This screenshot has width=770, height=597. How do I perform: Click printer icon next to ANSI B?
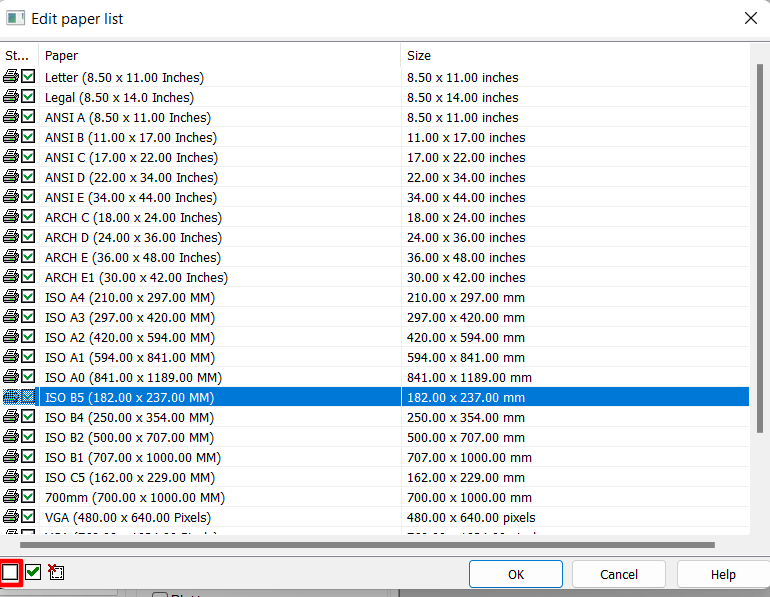click(11, 137)
